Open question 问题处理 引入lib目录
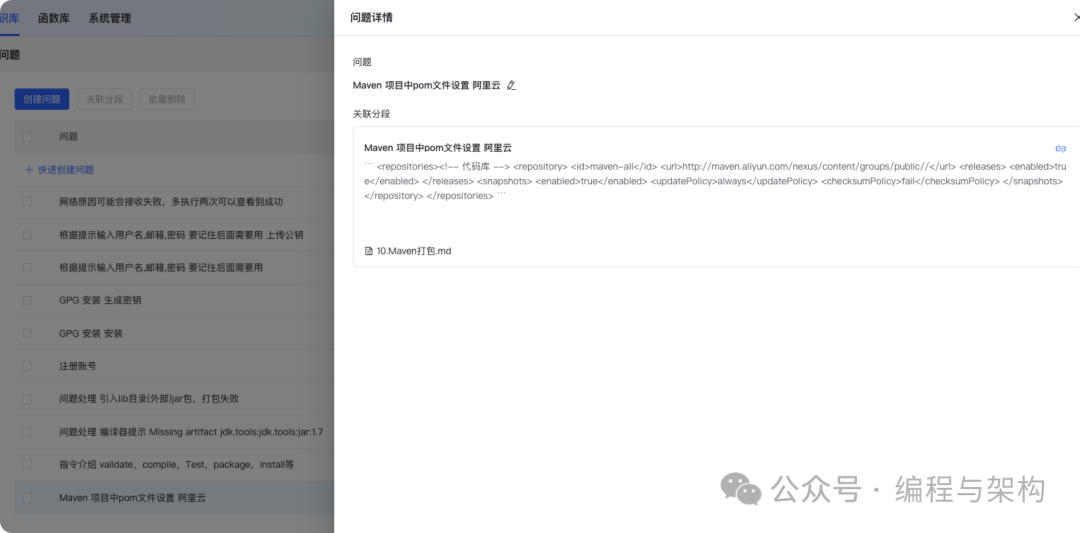The image size is (1080, 533). (x=149, y=399)
